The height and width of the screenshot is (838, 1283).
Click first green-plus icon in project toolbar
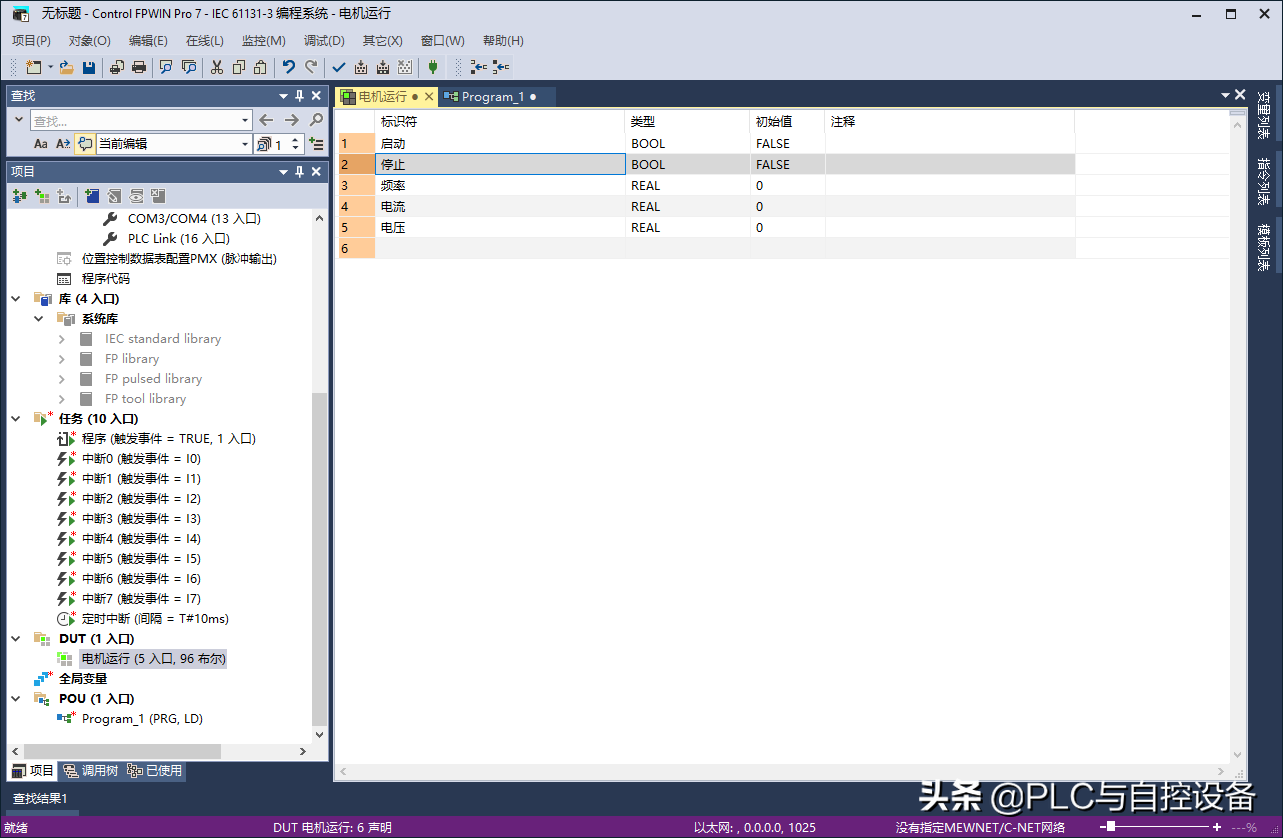[19, 196]
